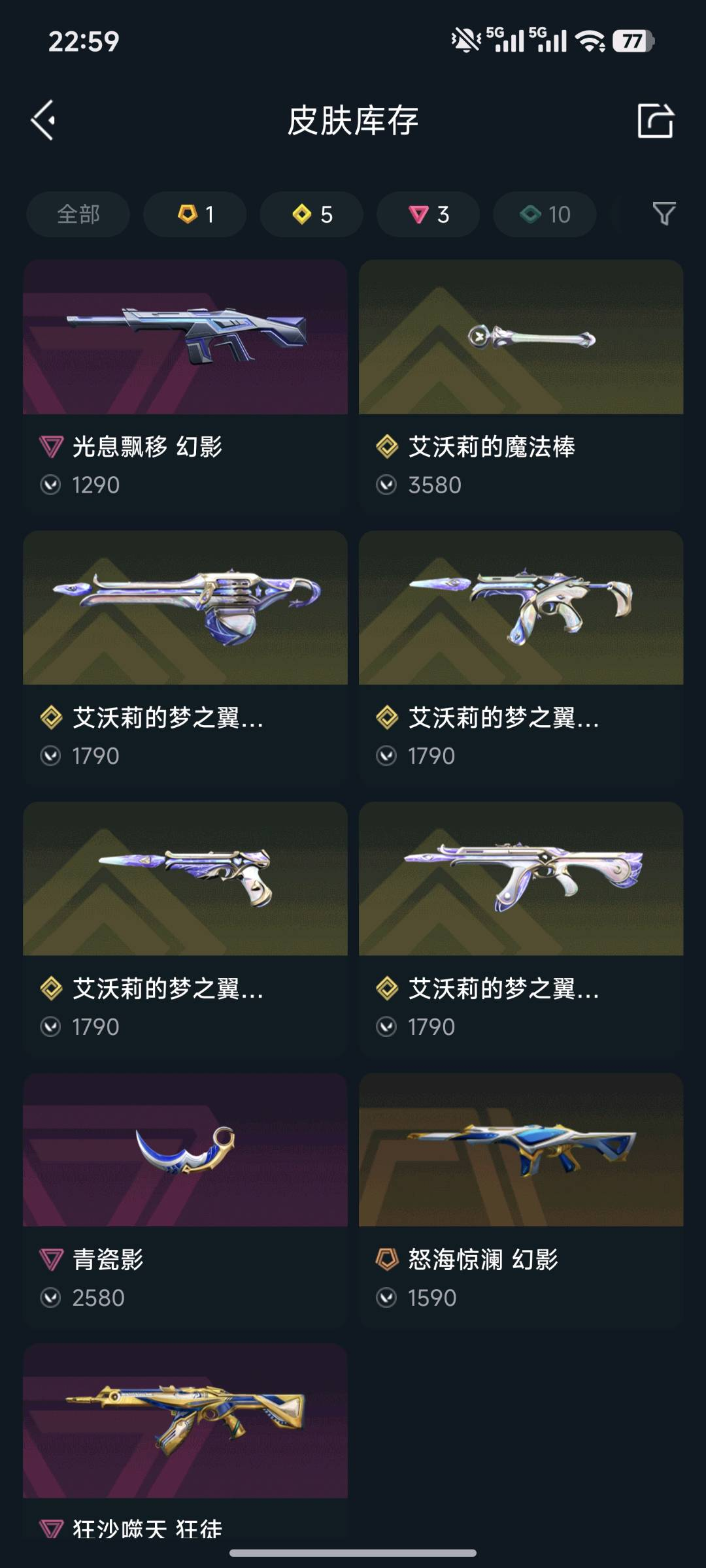
Task: Open the 狂沙噬天 狂徒 golden rifle card
Action: coord(185,1444)
